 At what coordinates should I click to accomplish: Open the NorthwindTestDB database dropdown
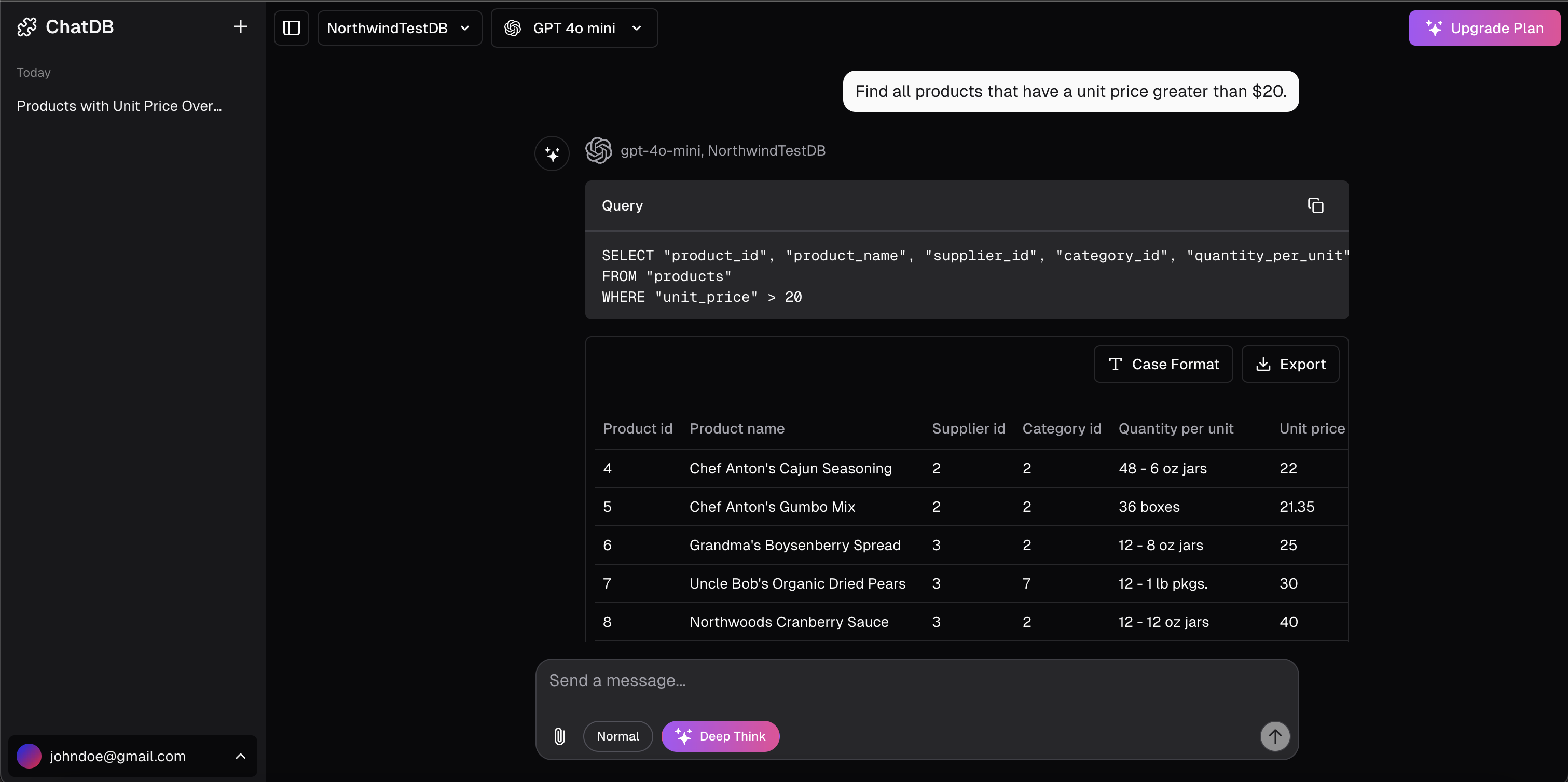click(x=400, y=28)
